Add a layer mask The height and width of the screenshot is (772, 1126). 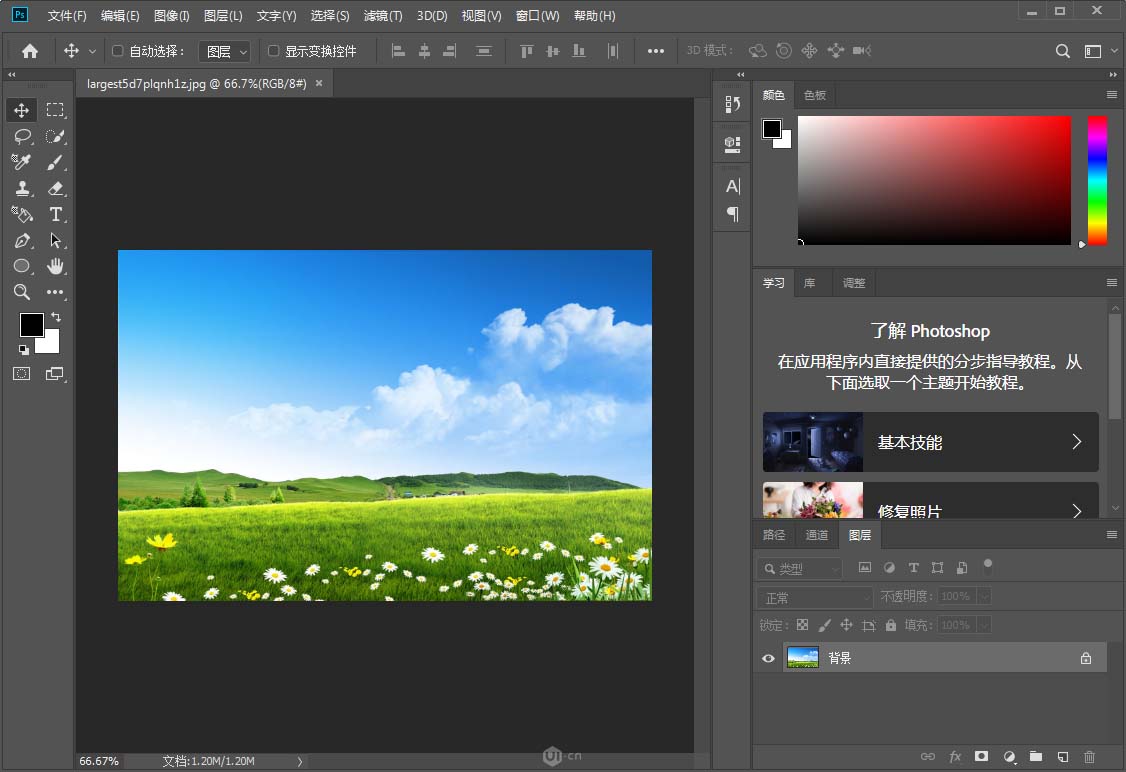click(x=982, y=756)
